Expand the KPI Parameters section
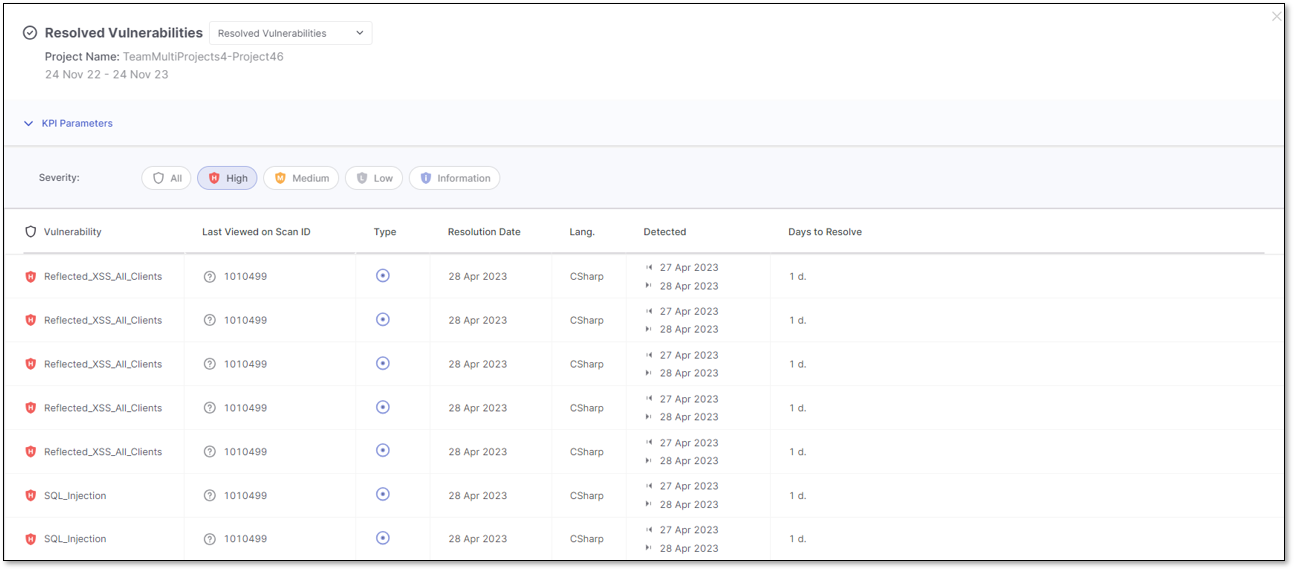 (68, 124)
